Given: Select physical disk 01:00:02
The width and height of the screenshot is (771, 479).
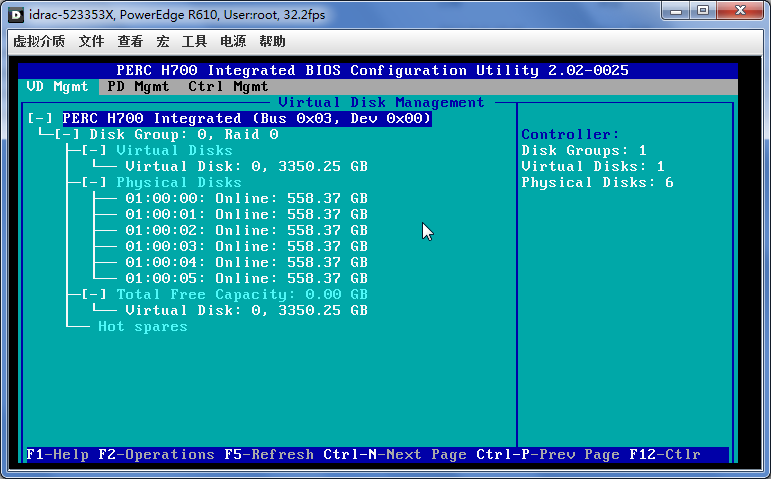Looking at the screenshot, I should coord(246,230).
